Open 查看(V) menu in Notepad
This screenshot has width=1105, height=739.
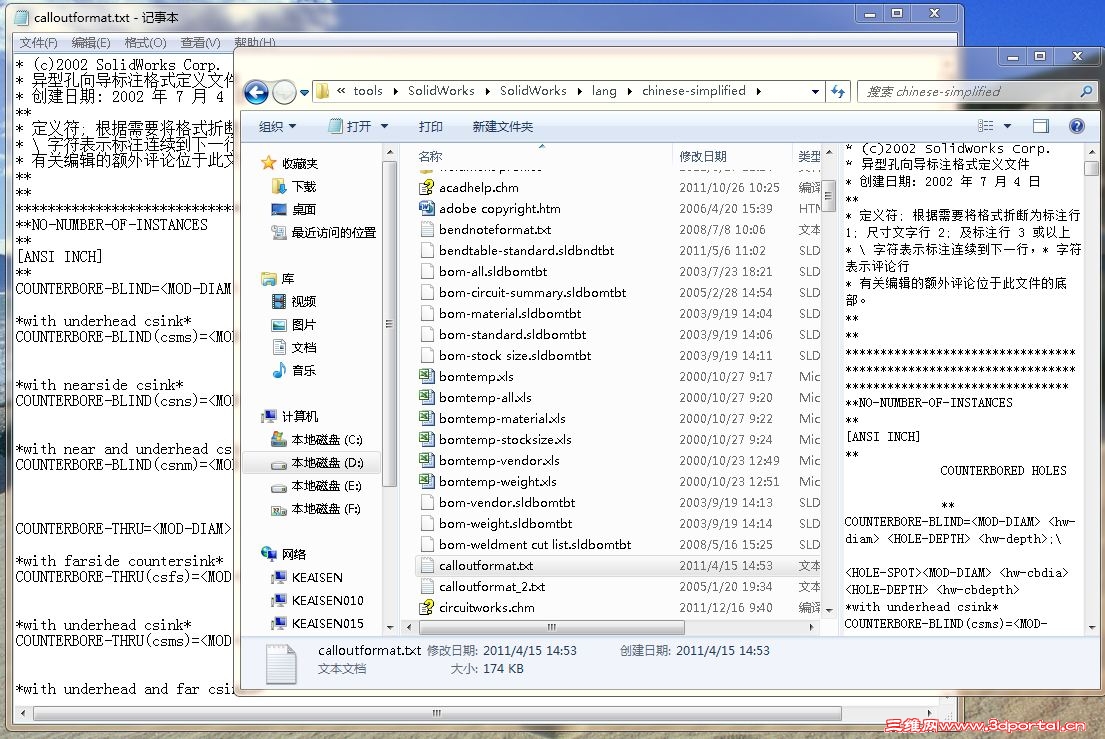(x=200, y=43)
